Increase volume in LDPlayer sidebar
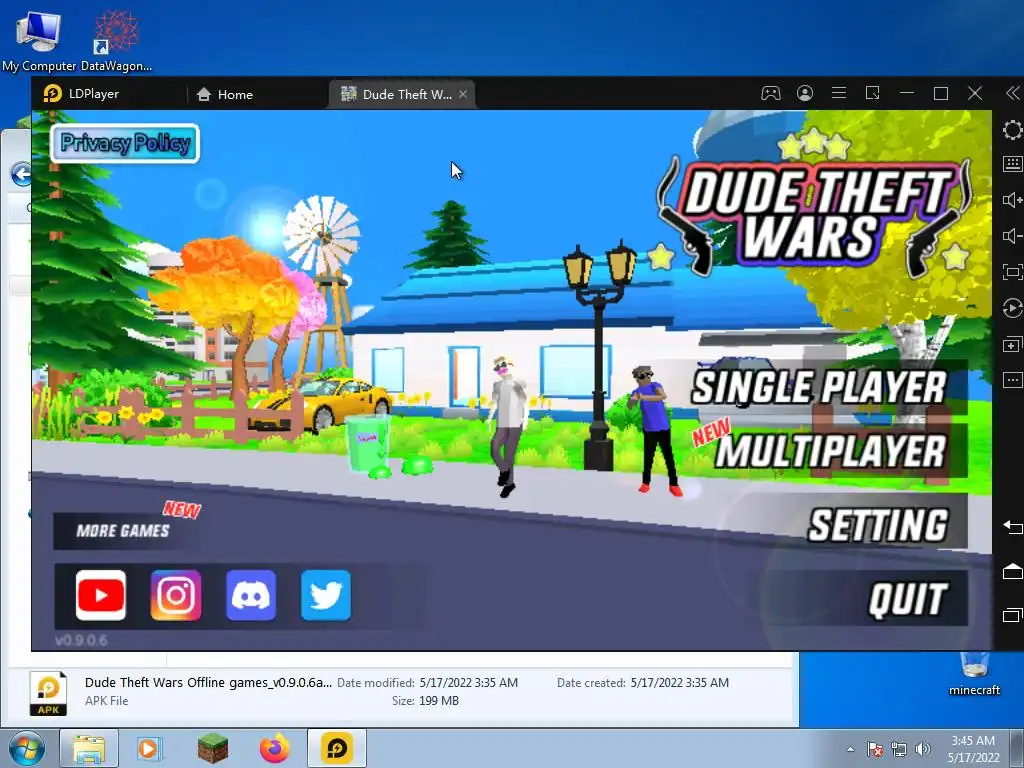 [1012, 200]
